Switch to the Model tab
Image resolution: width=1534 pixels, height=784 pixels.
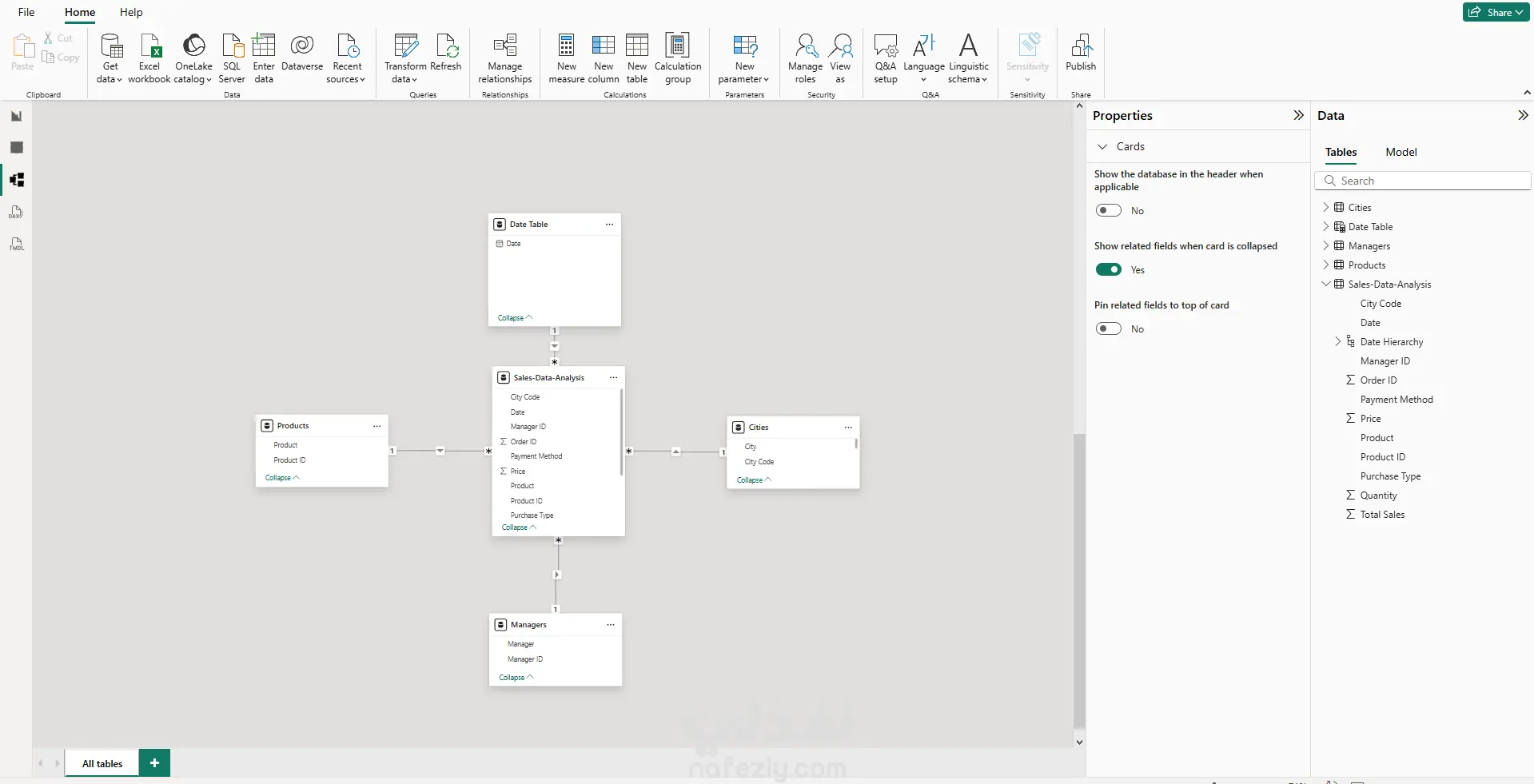click(x=1401, y=152)
